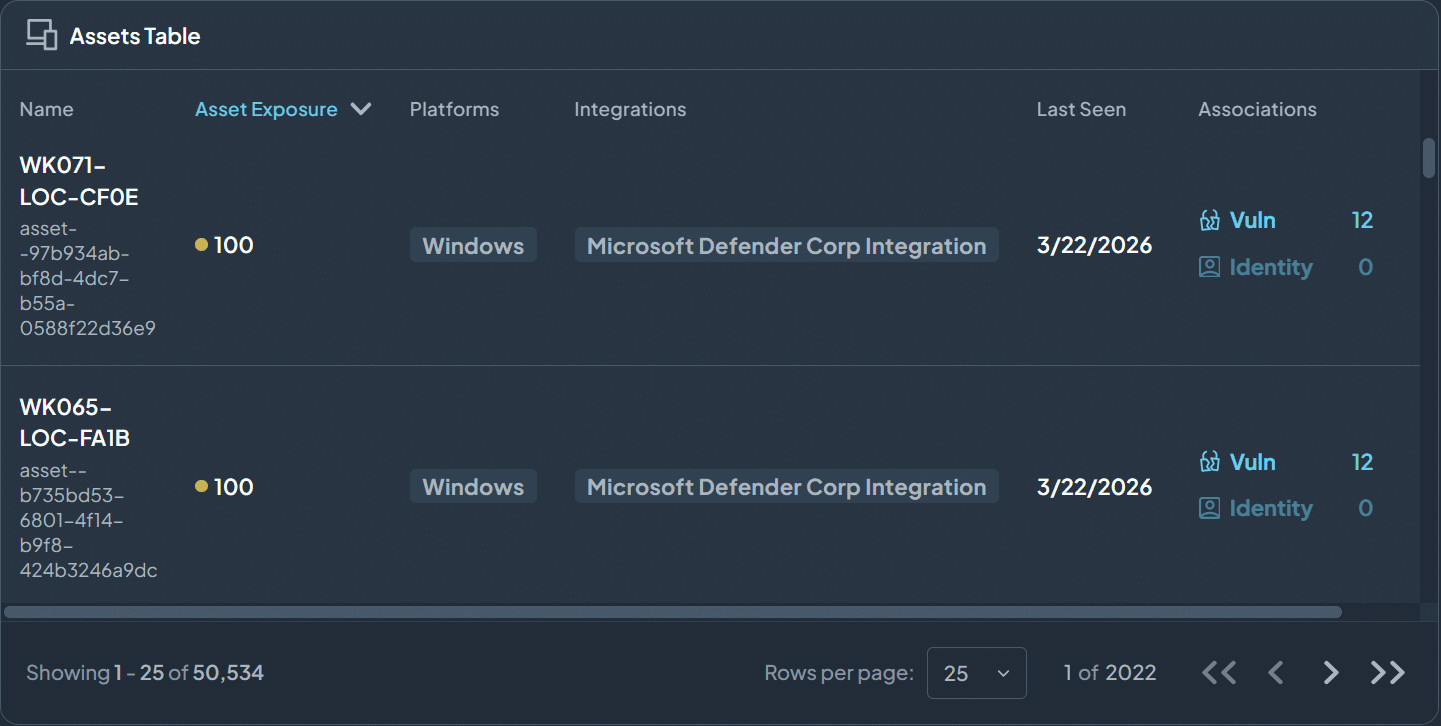Click the vertical scrollbar on the right

click(1429, 158)
